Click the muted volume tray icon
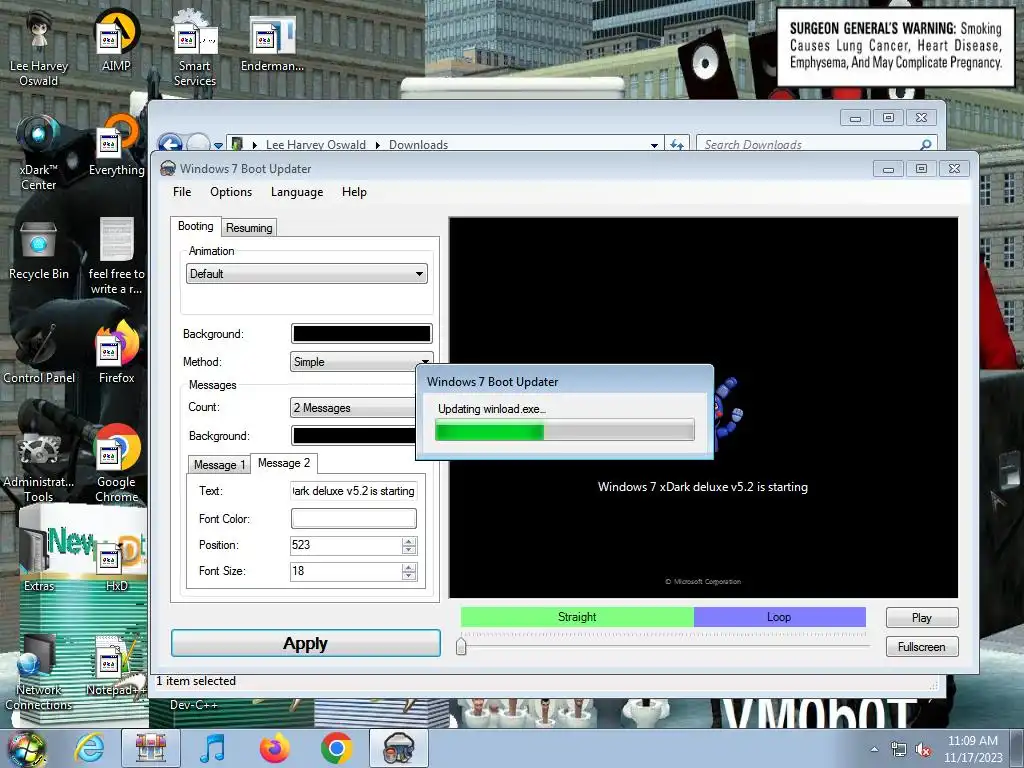The image size is (1024, 768). (x=923, y=750)
